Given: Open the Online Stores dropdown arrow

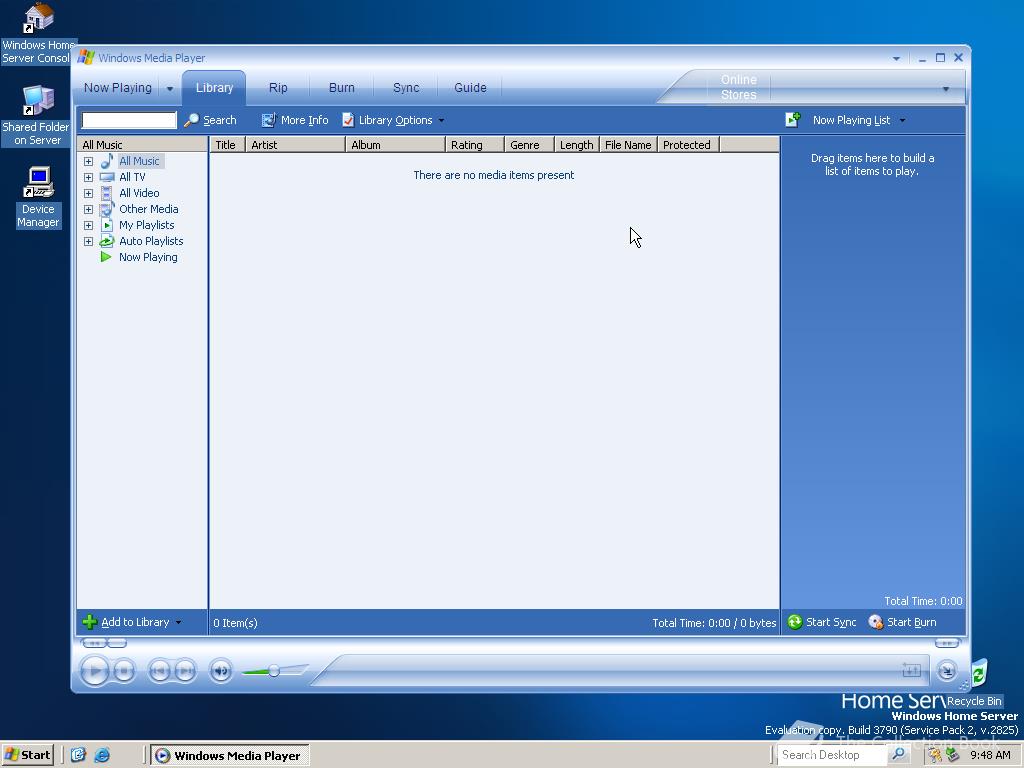Looking at the screenshot, I should click(945, 89).
